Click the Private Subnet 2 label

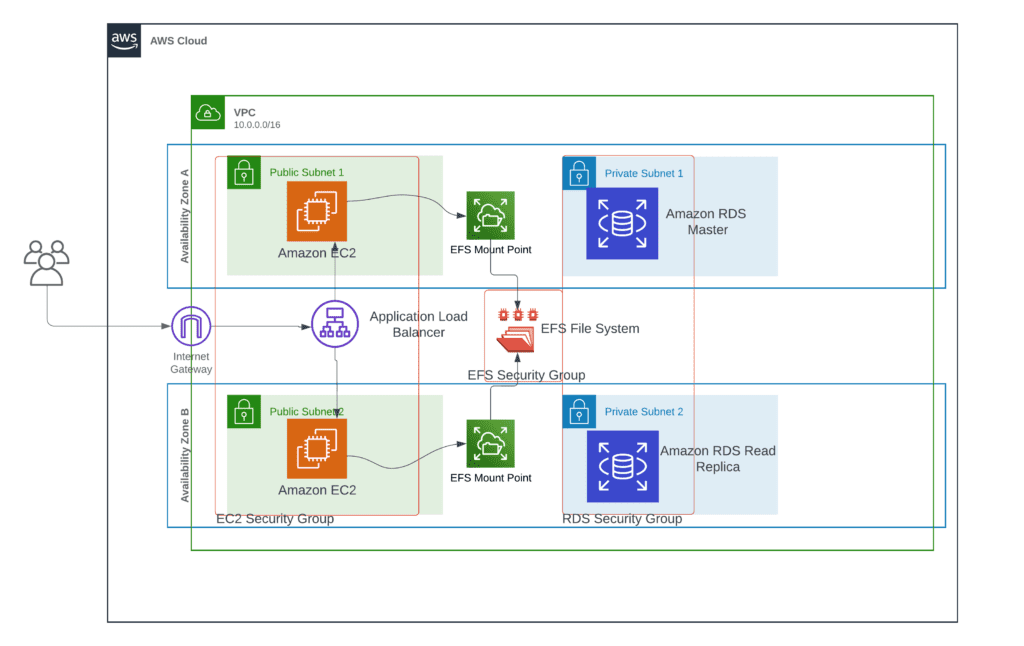point(644,412)
